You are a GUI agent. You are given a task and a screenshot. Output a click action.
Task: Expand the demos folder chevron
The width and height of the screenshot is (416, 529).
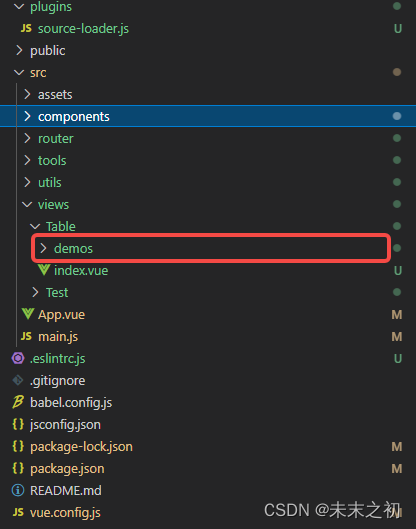(43, 248)
